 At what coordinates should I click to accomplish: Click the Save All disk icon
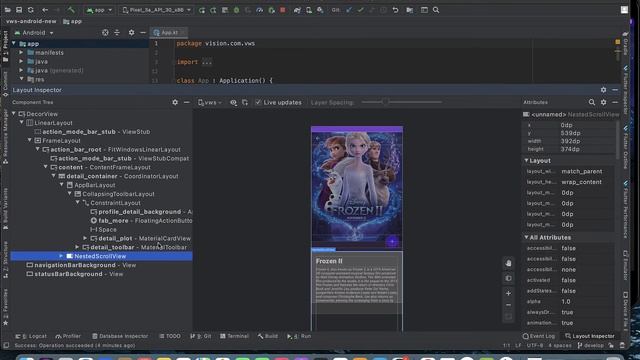19,10
